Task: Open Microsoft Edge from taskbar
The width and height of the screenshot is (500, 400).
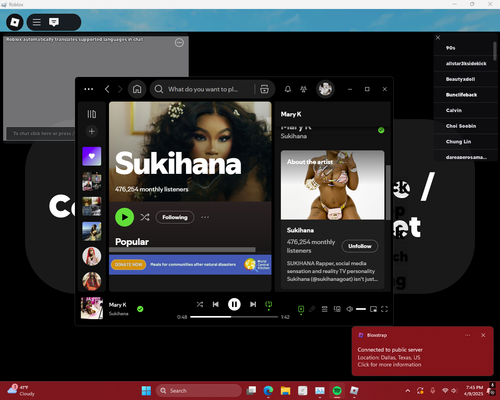Action: pyautogui.click(x=268, y=391)
